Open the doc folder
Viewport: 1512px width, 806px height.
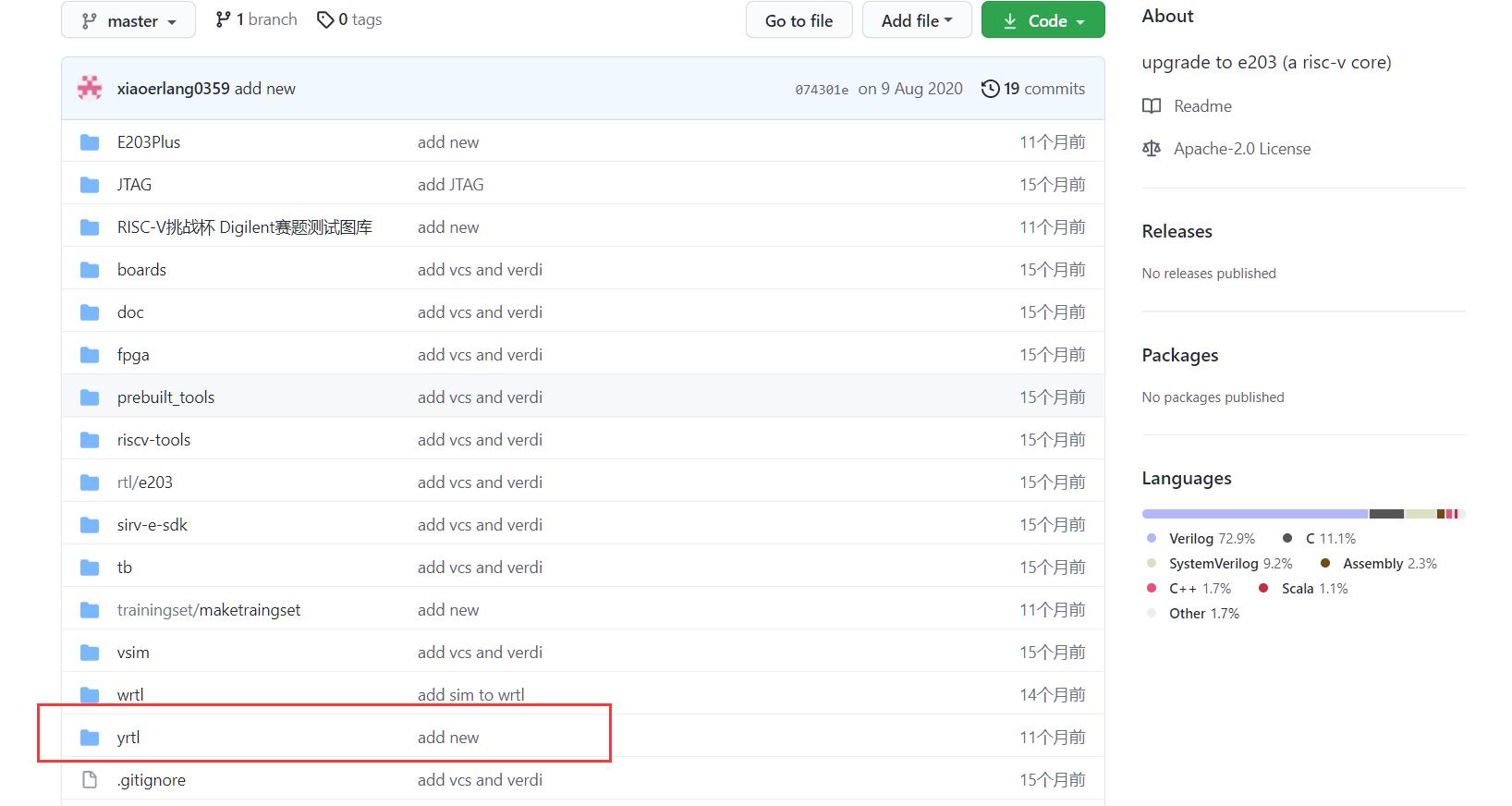(130, 312)
